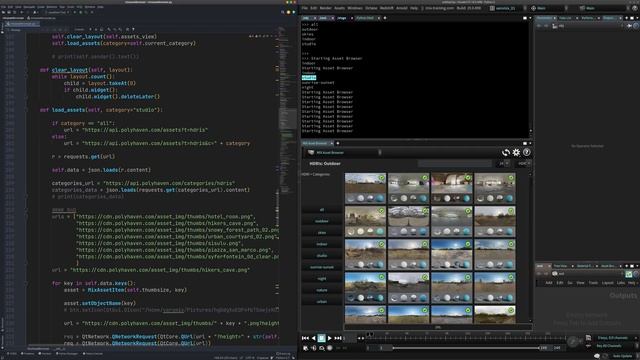Click the brain icon in the bottom status bar
Screen dimensions: 640x360
(x=596, y=356)
